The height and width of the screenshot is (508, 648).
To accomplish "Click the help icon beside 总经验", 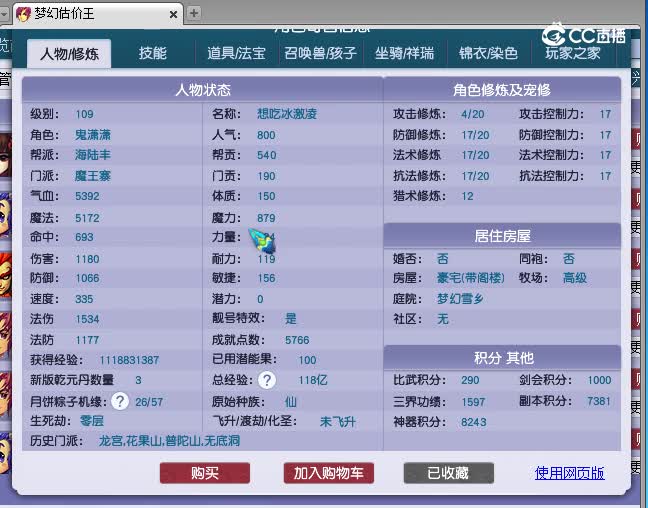I will click(267, 380).
